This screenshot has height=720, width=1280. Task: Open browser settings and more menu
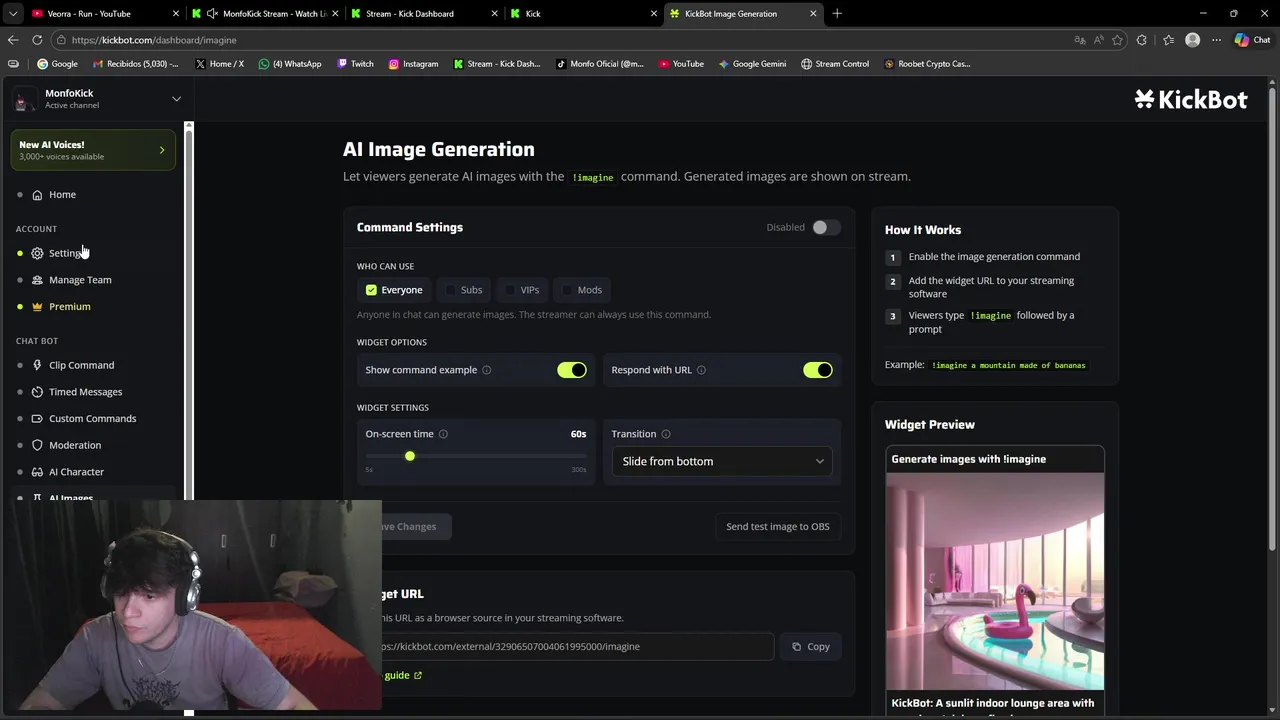click(x=1216, y=40)
